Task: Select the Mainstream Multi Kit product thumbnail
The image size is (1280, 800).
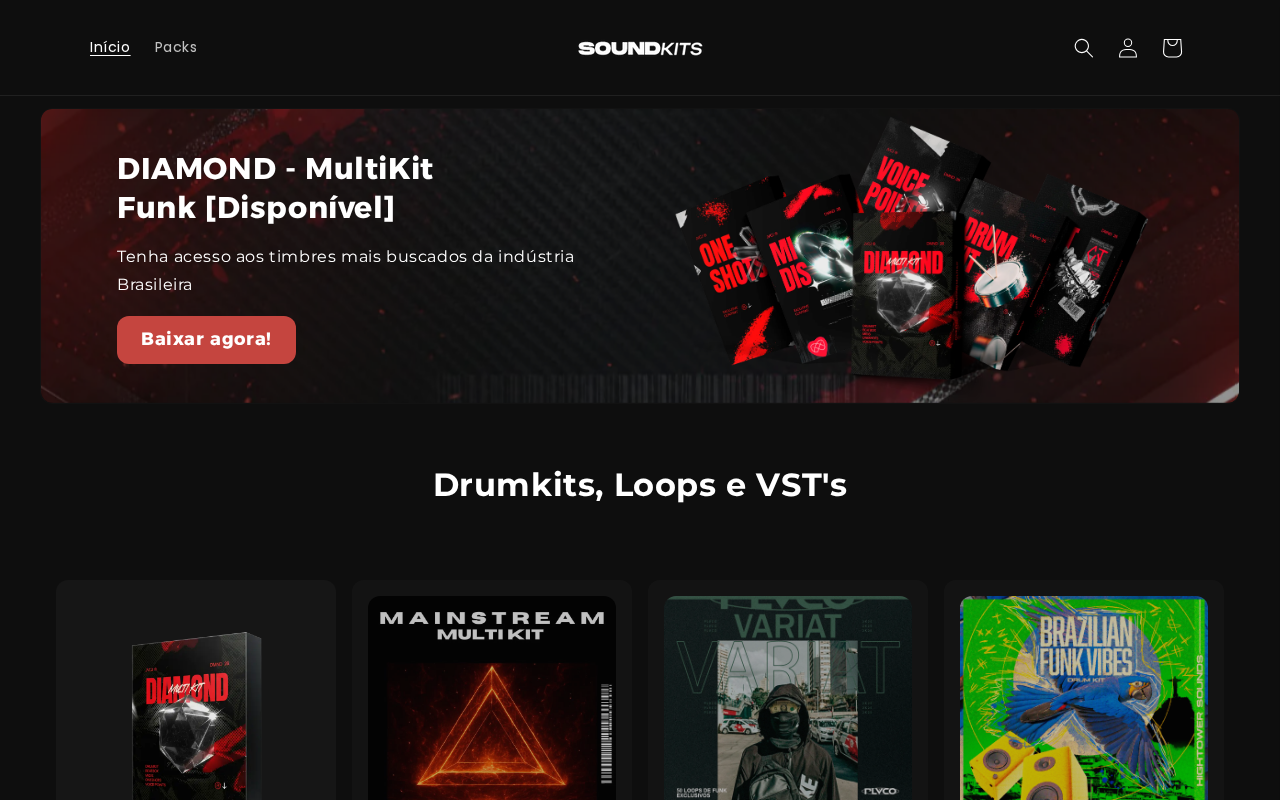Action: coord(492,698)
